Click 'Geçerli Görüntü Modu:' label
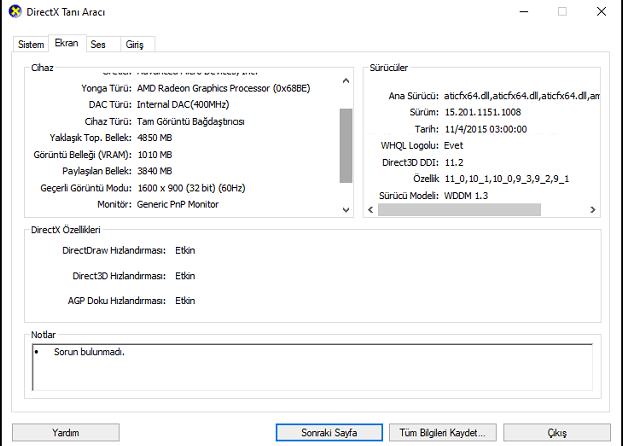This screenshot has width=623, height=446. [x=86, y=188]
